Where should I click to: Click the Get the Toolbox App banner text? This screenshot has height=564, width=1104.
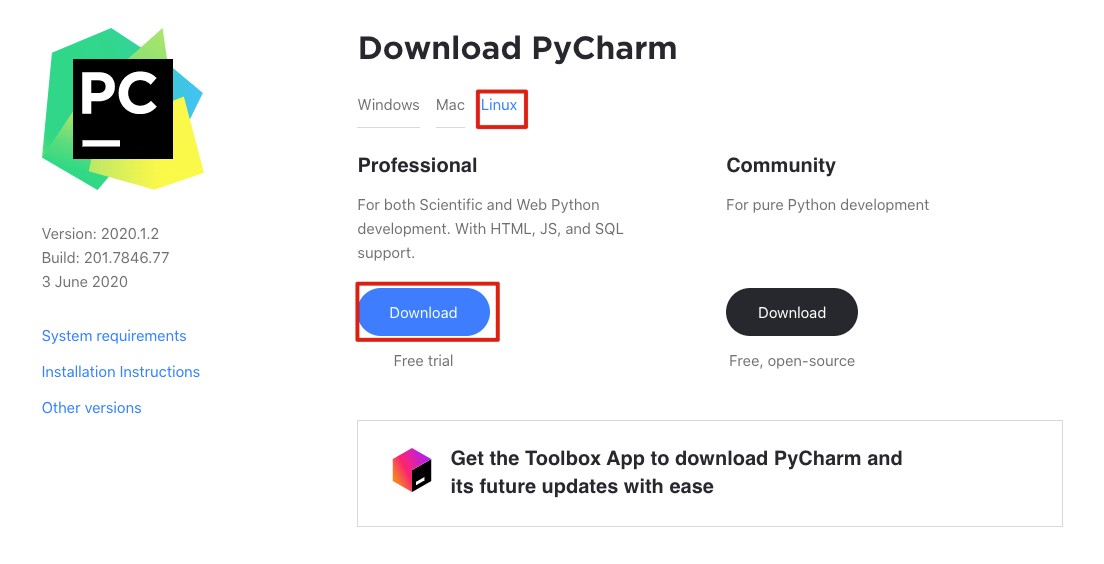676,472
